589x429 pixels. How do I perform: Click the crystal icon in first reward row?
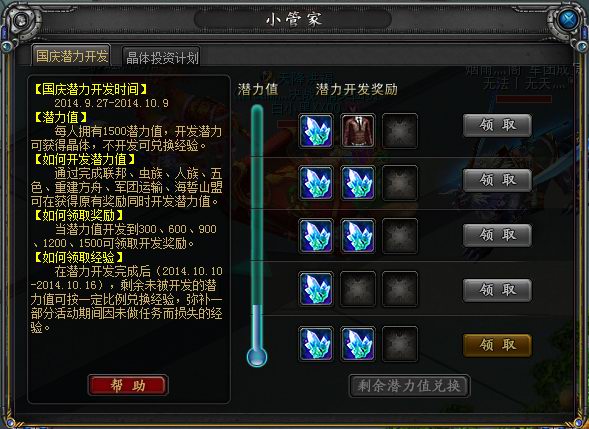(316, 131)
